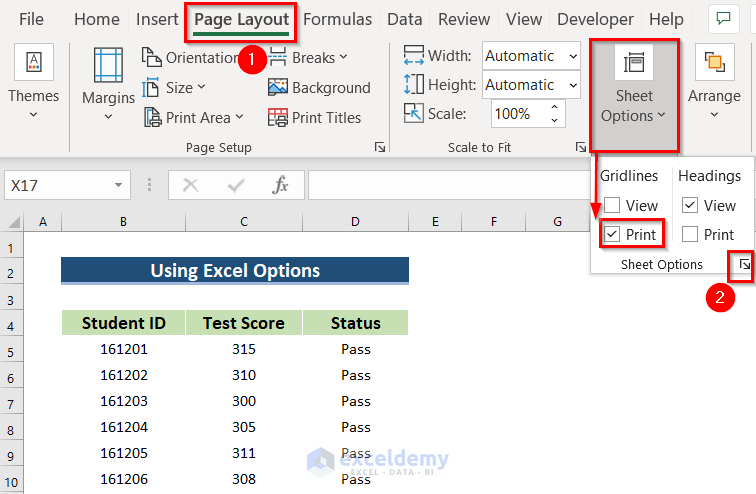The width and height of the screenshot is (756, 494).
Task: Expand the Width dropdown
Action: 571,56
